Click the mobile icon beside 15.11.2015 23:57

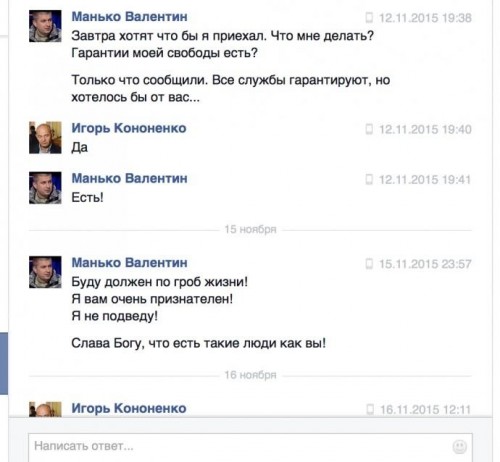pos(369,264)
